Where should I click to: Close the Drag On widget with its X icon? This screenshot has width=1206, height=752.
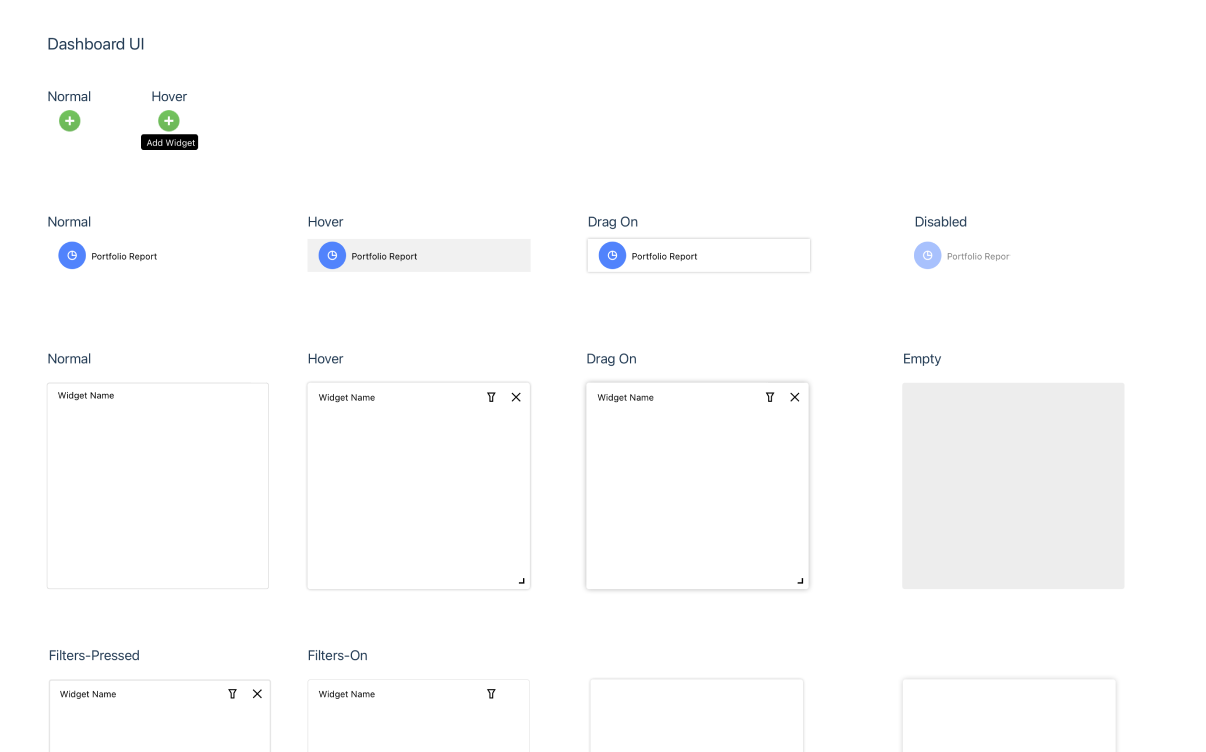pos(794,397)
